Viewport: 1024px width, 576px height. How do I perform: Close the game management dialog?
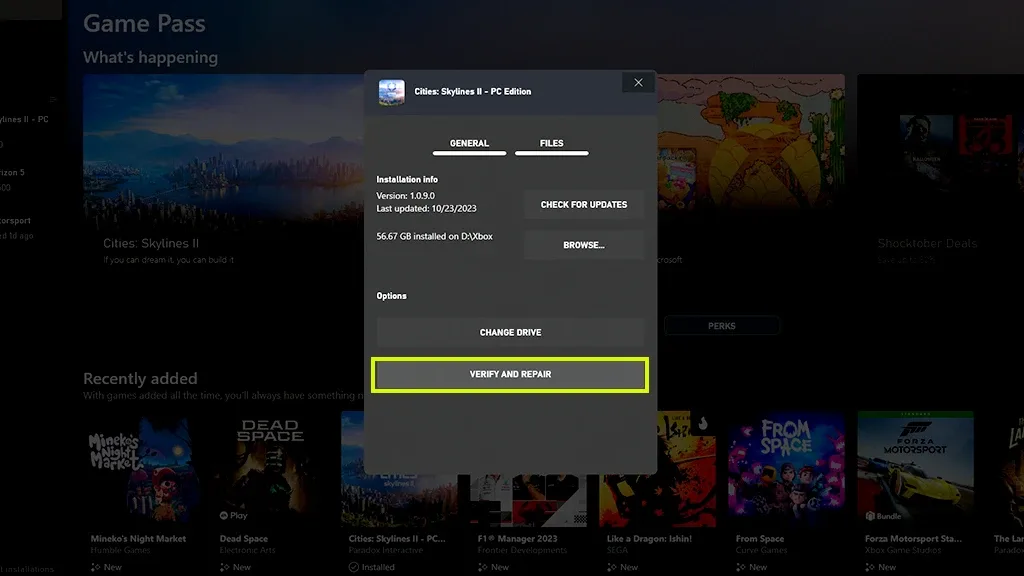(638, 83)
